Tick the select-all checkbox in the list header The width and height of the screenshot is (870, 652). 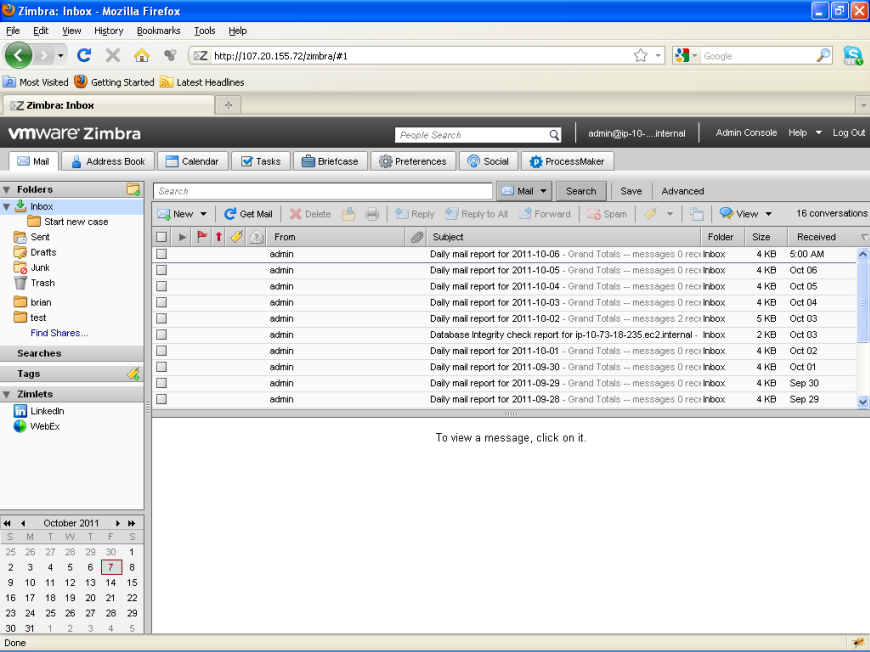[161, 237]
